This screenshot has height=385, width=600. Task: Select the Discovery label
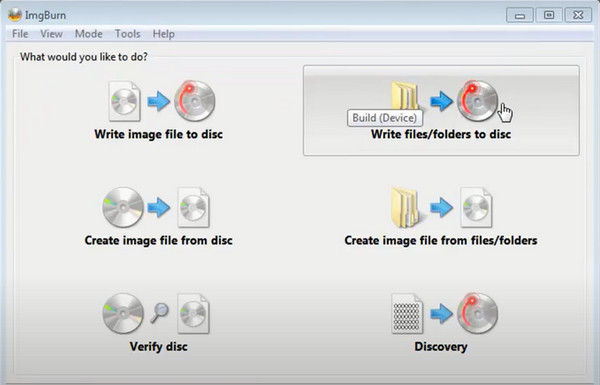[441, 347]
